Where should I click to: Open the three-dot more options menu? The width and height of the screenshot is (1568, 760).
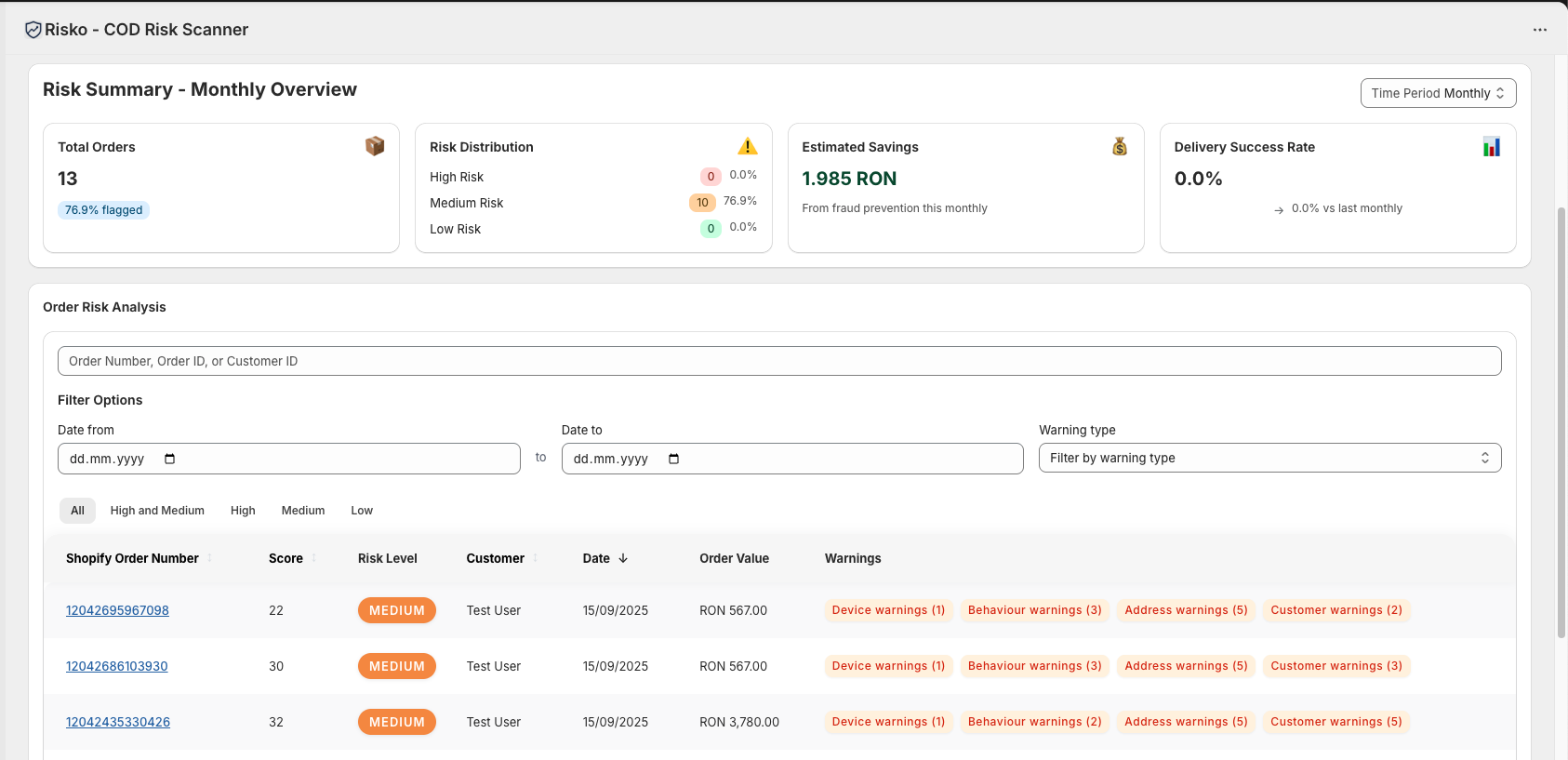(x=1540, y=30)
